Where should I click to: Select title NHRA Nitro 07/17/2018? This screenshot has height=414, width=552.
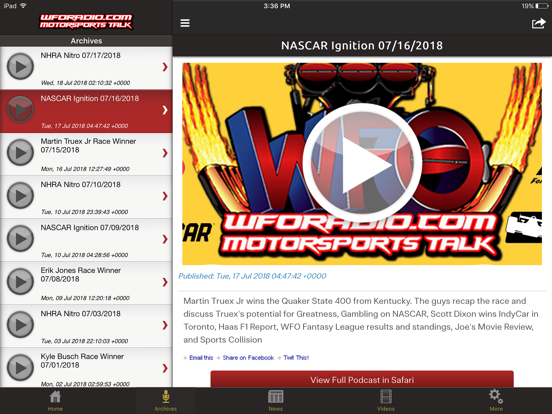click(81, 55)
